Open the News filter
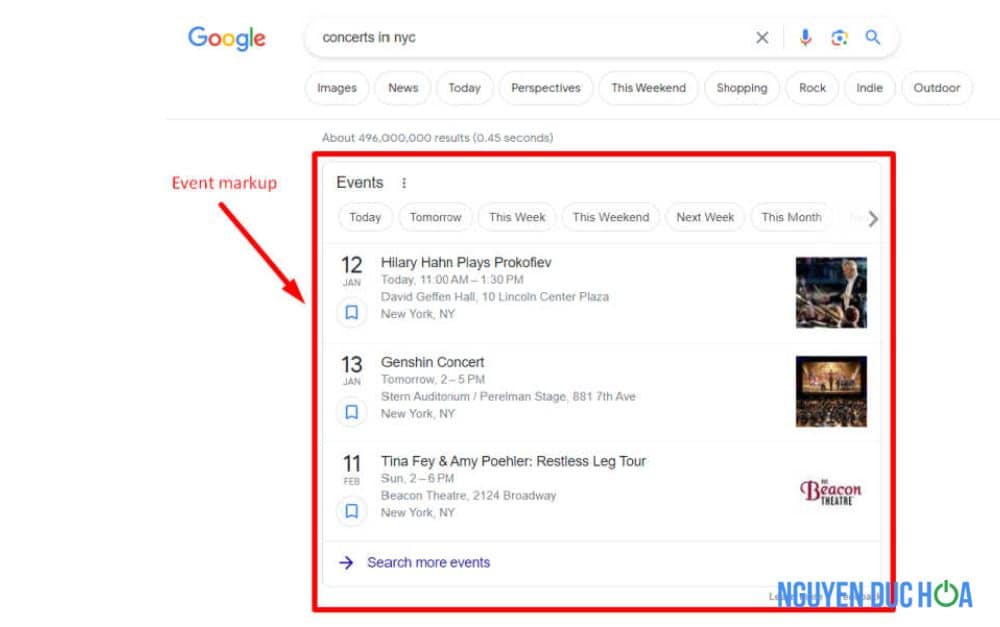Screen dimensions: 1000x627 [x=403, y=88]
